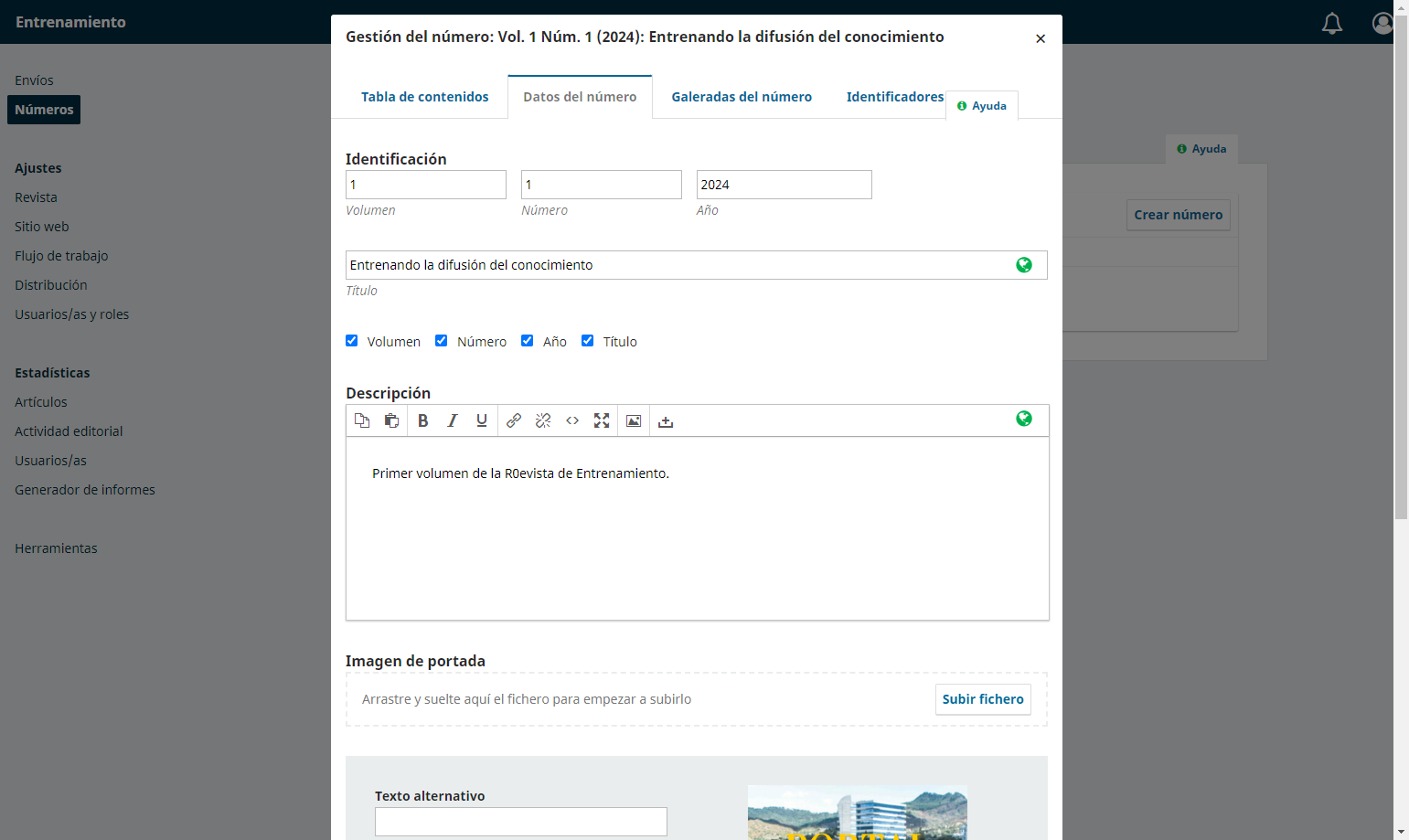
Task: Click the globe icon in Descripción toolbar
Action: pyautogui.click(x=1024, y=418)
